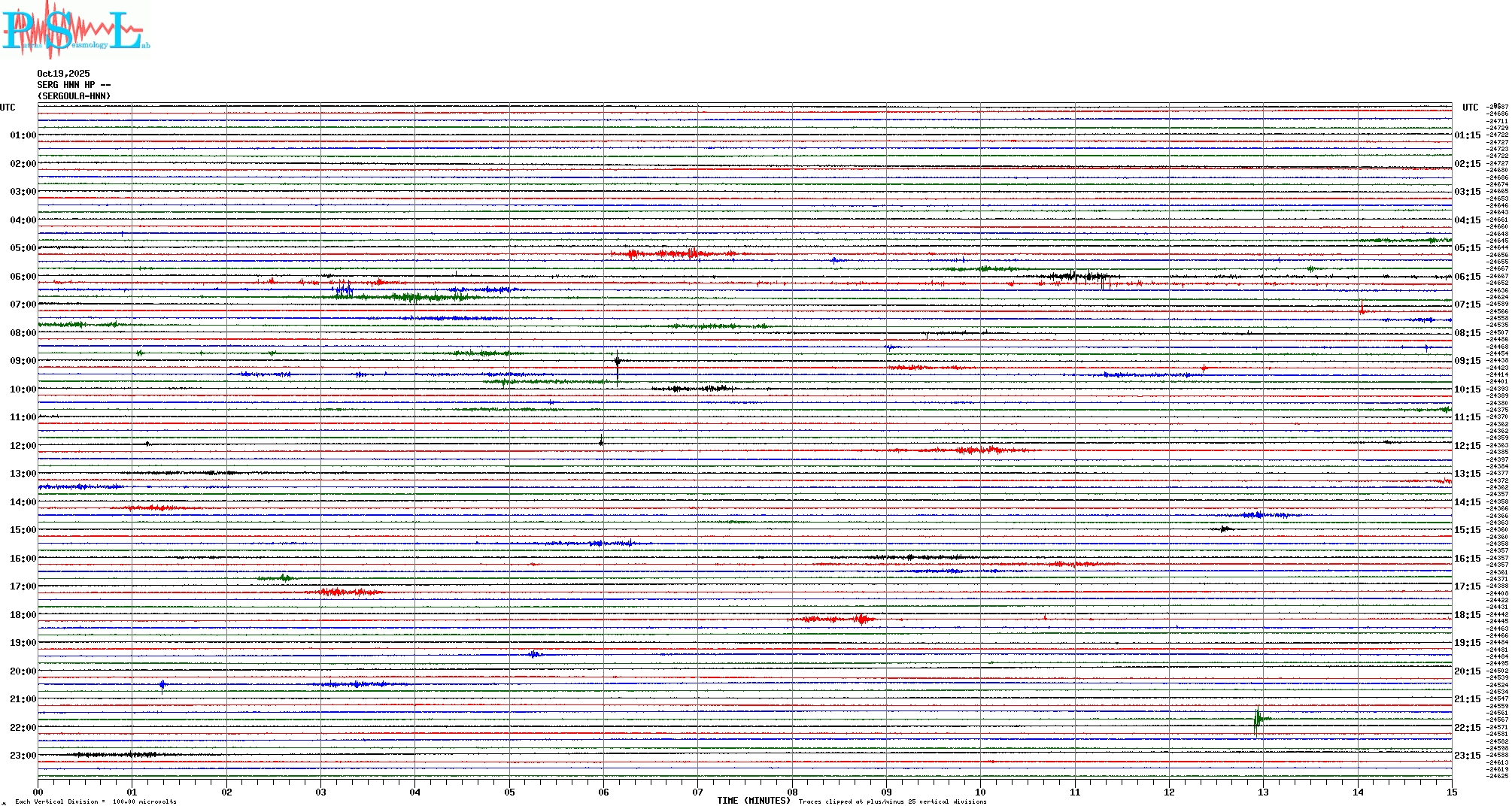The width and height of the screenshot is (1512, 812).
Task: Click the TIME (MINUTES) axis title
Action: tap(754, 801)
